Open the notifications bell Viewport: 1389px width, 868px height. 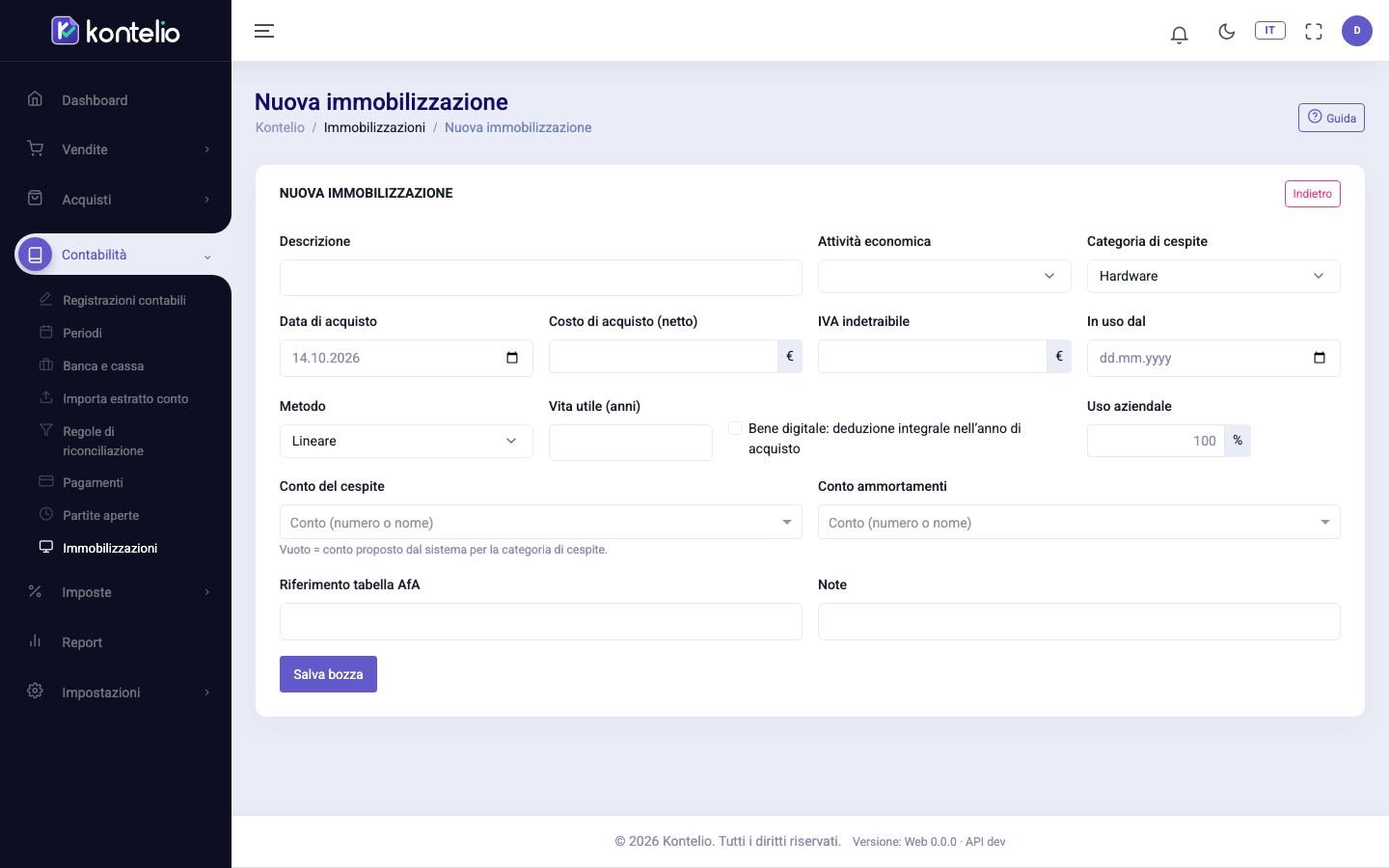click(1179, 34)
